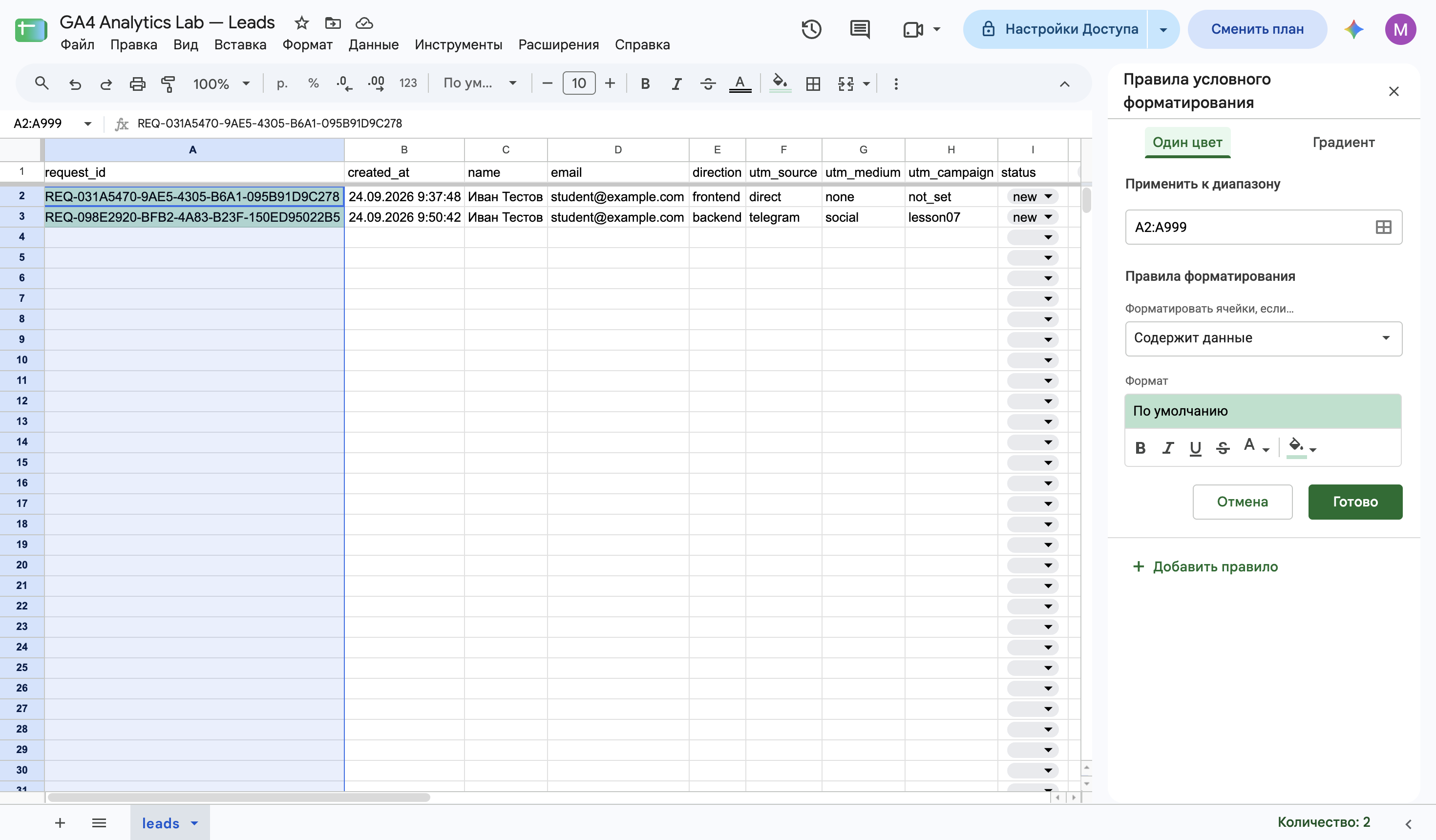Star the GA4 Analytics Lab document
The image size is (1436, 840).
[x=301, y=23]
